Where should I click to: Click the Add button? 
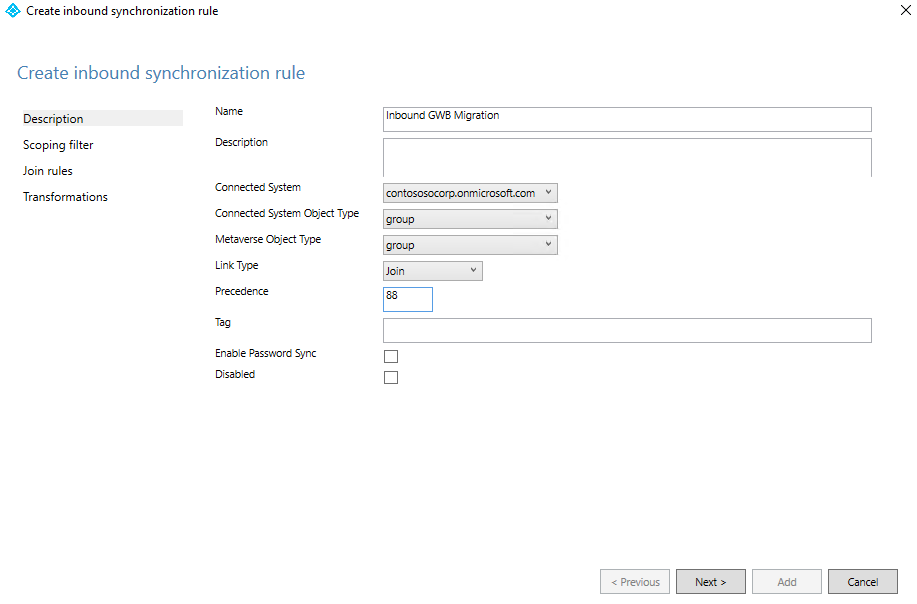click(x=787, y=582)
